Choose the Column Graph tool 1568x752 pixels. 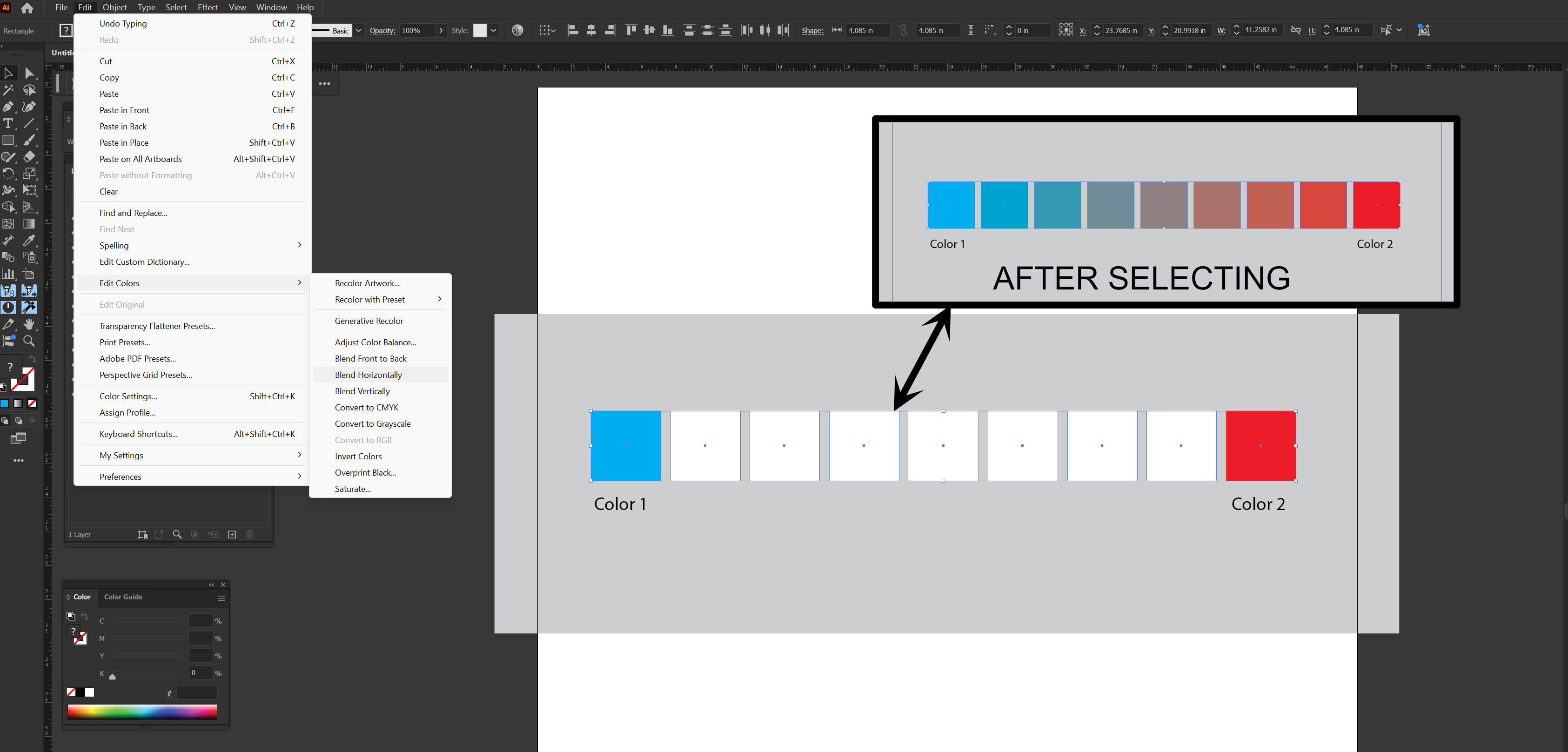pos(8,274)
